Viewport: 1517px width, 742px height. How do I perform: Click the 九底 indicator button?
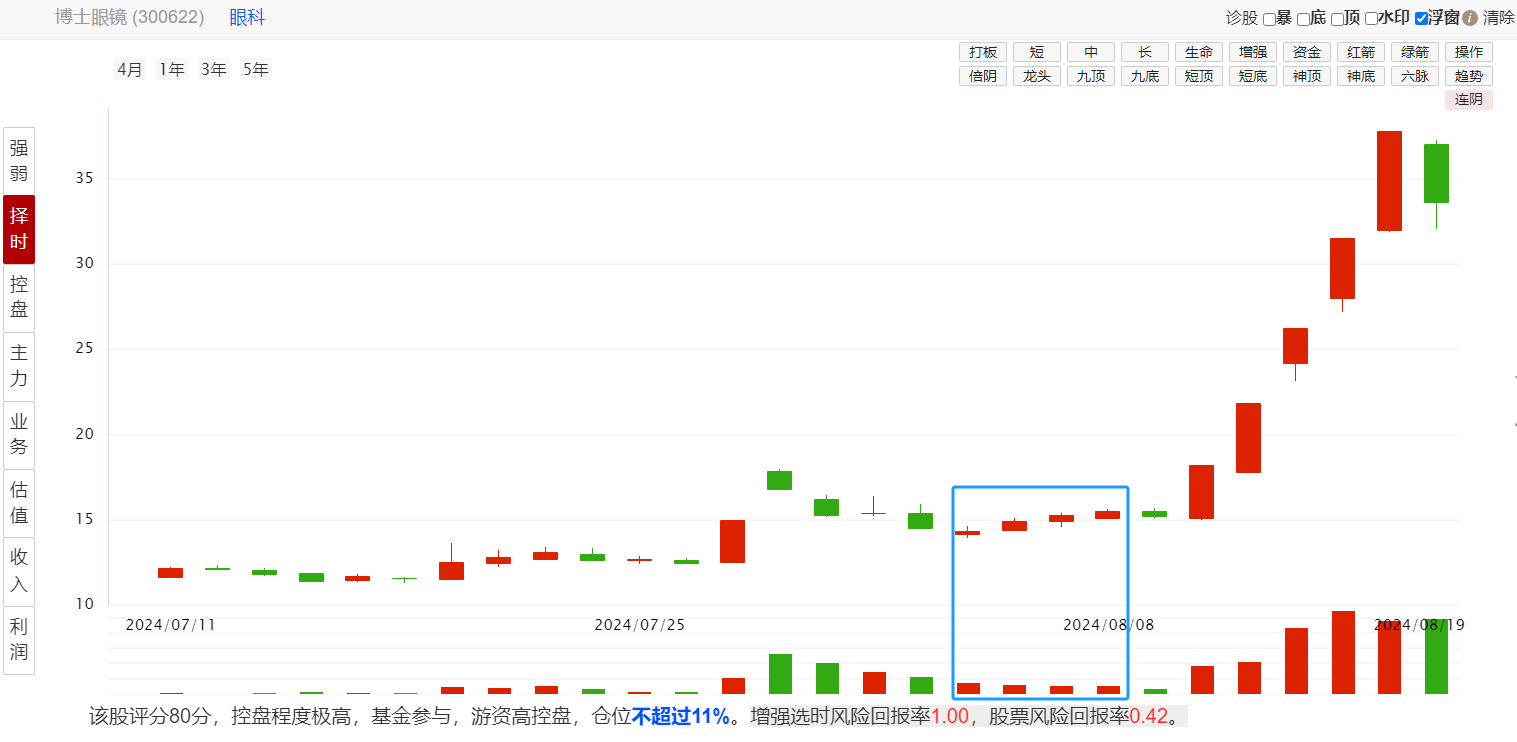[1145, 76]
